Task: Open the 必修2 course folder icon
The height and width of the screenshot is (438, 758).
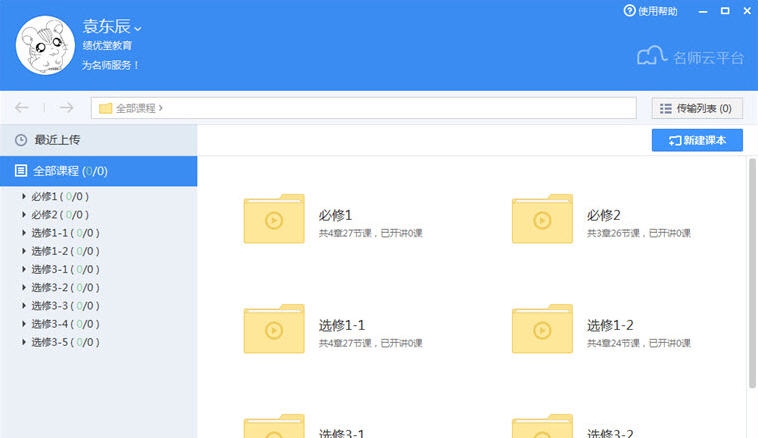Action: 542,219
